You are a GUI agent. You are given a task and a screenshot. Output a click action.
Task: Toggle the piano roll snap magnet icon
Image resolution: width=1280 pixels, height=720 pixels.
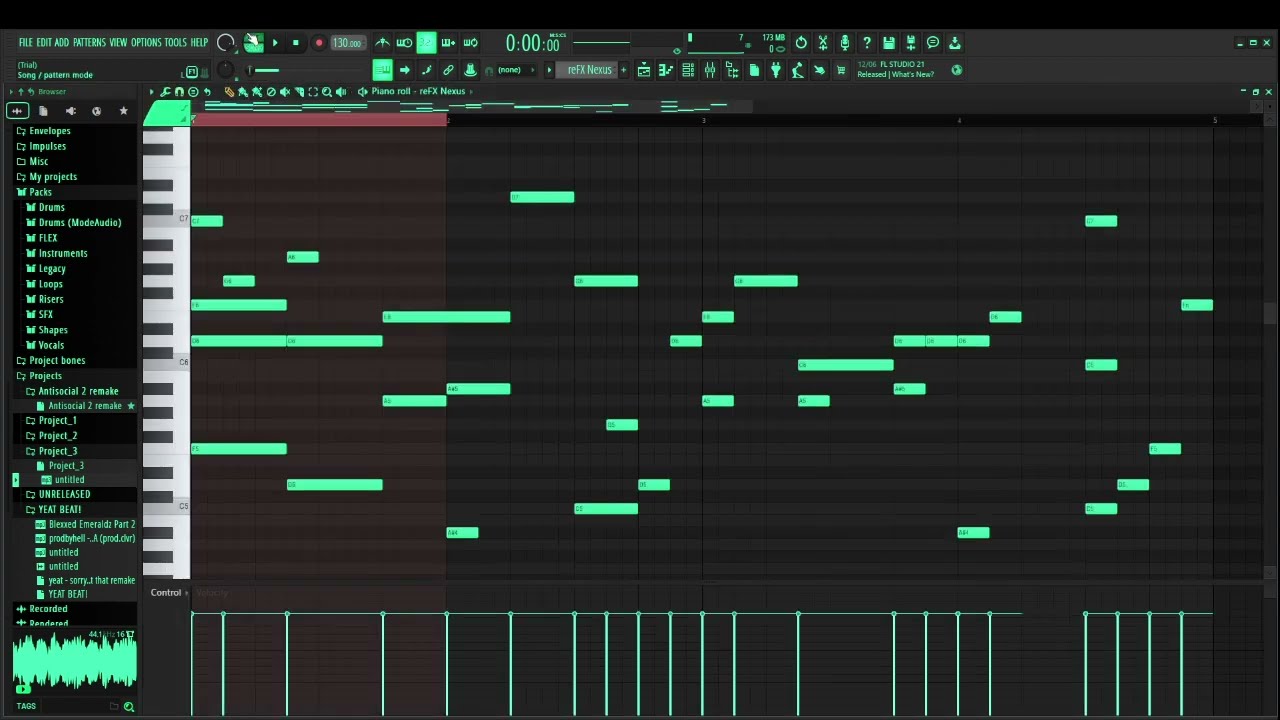[x=179, y=92]
